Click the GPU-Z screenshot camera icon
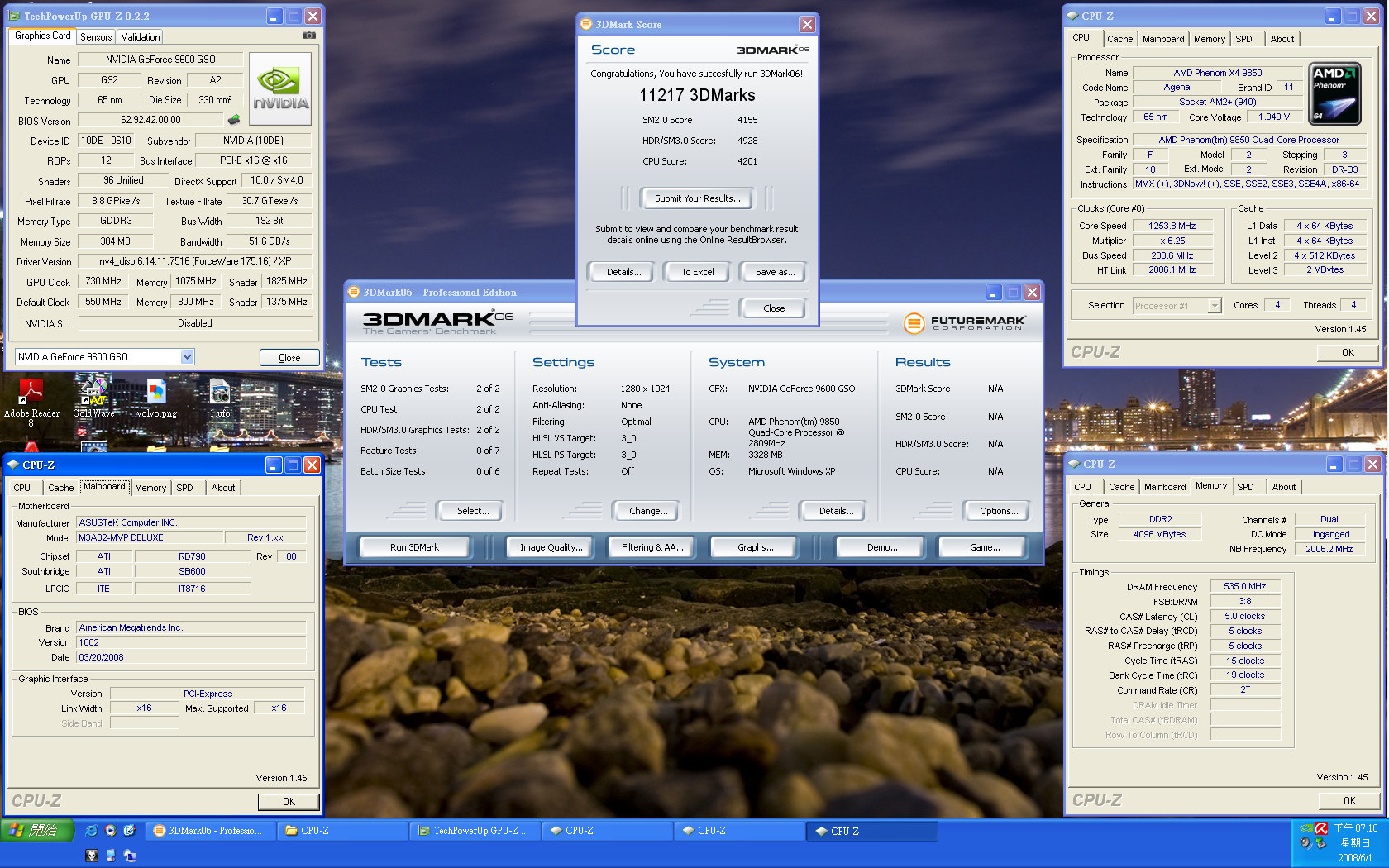Viewport: 1389px width, 868px height. pyautogui.click(x=308, y=36)
